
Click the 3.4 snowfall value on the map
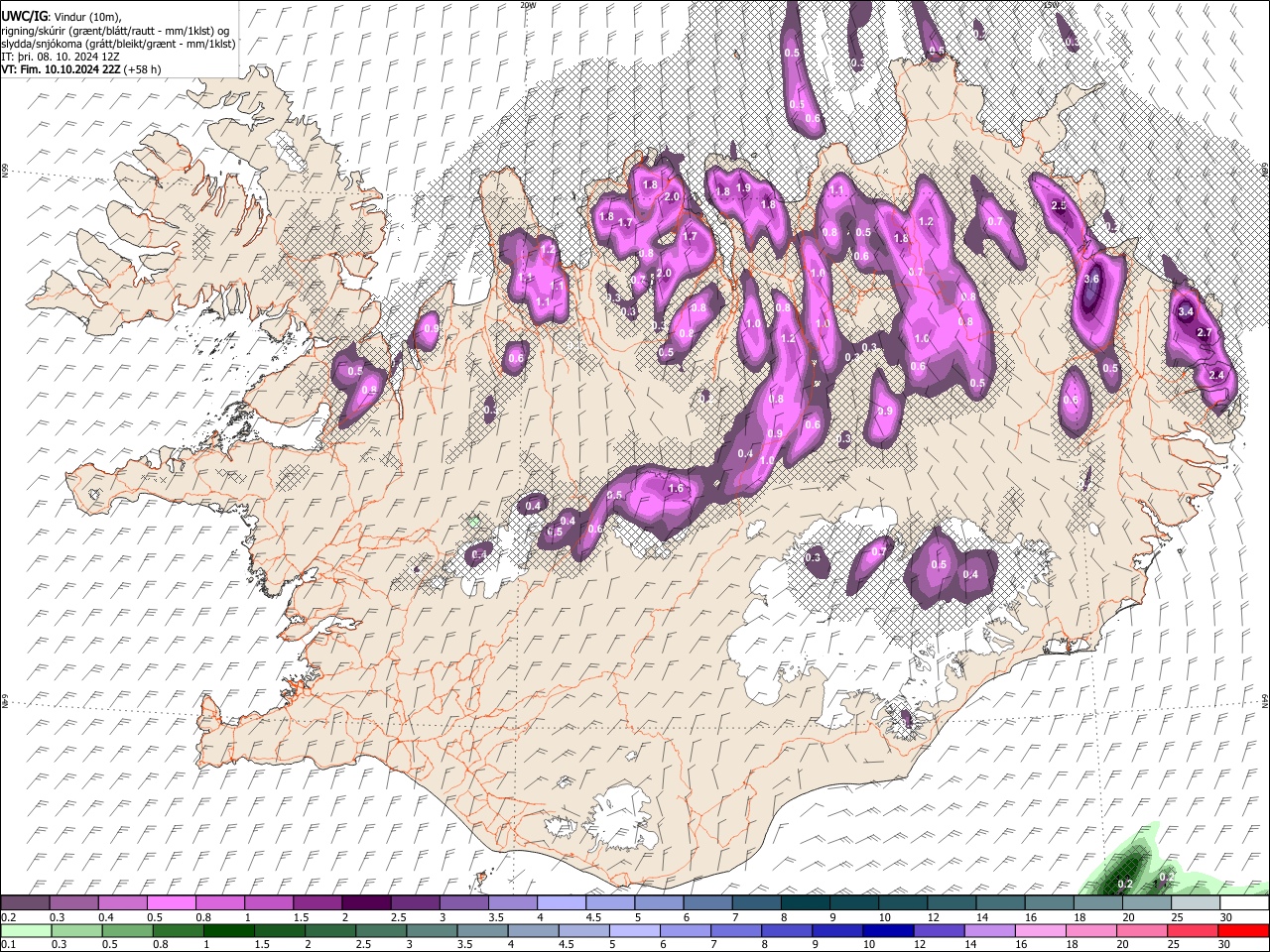click(x=1185, y=311)
